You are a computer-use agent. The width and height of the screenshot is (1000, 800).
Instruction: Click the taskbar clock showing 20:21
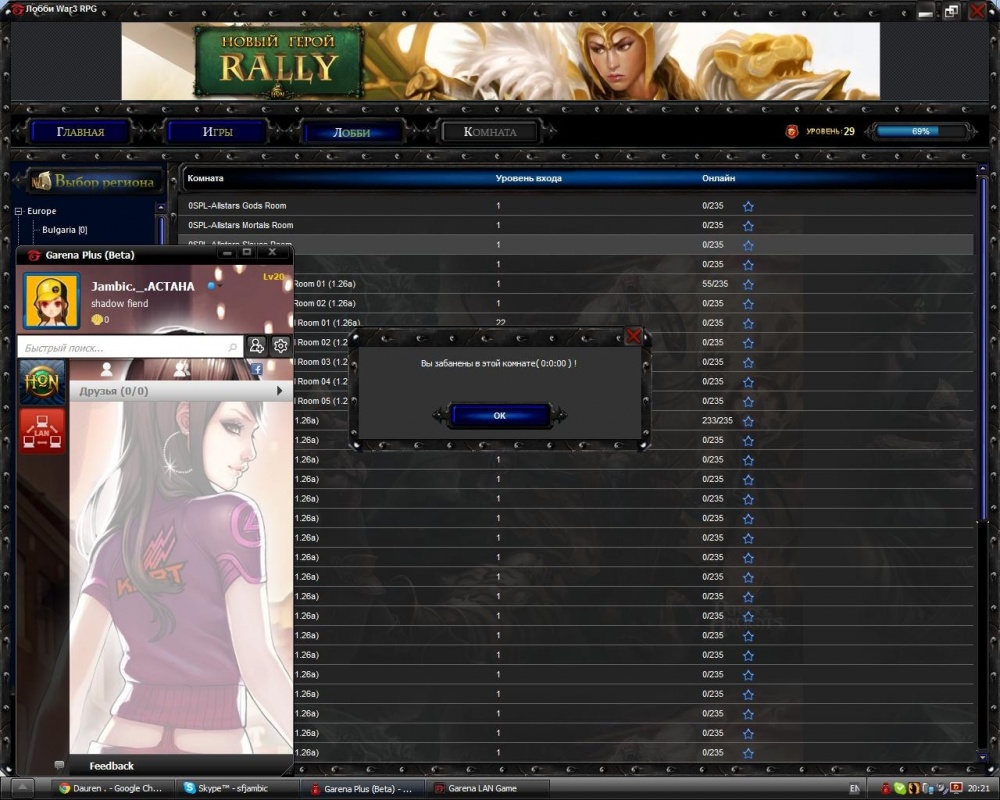click(x=978, y=789)
